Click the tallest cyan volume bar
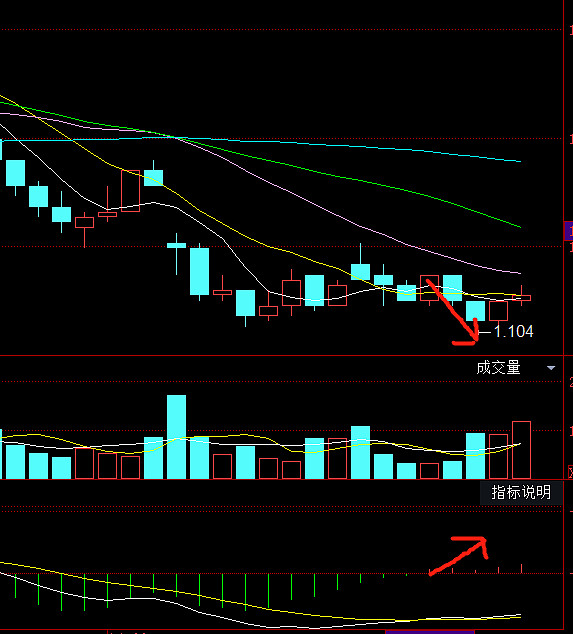The height and width of the screenshot is (634, 573). (x=177, y=437)
